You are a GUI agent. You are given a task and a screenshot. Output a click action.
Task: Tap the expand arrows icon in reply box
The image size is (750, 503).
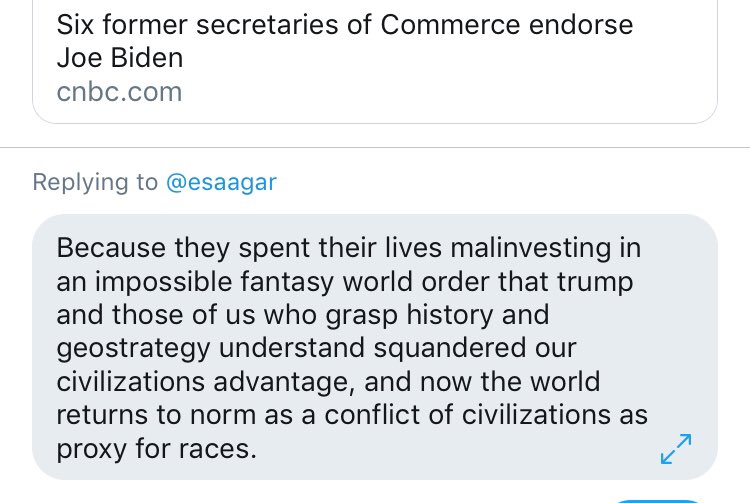pyautogui.click(x=677, y=448)
